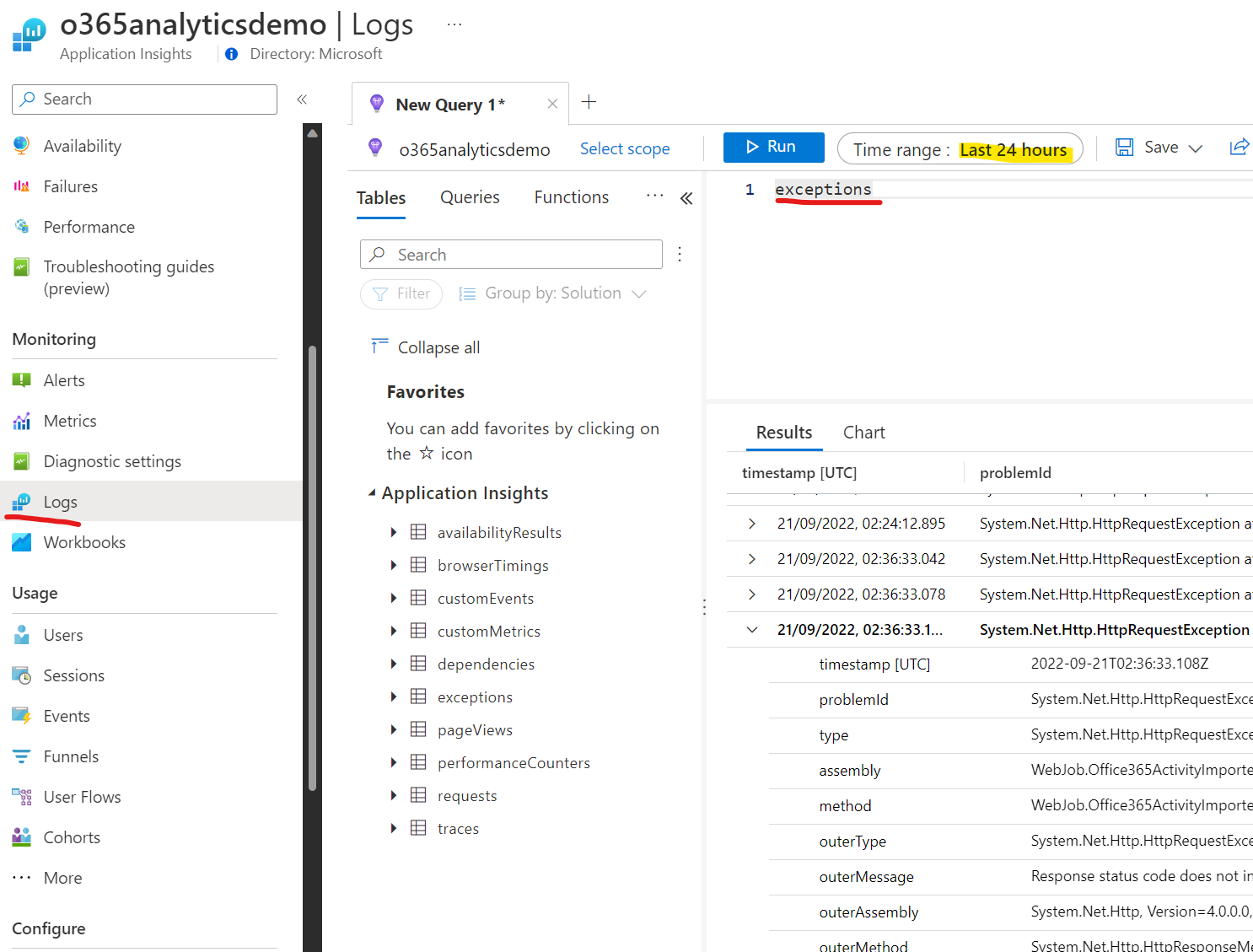Open Sessions under Usage

click(73, 675)
